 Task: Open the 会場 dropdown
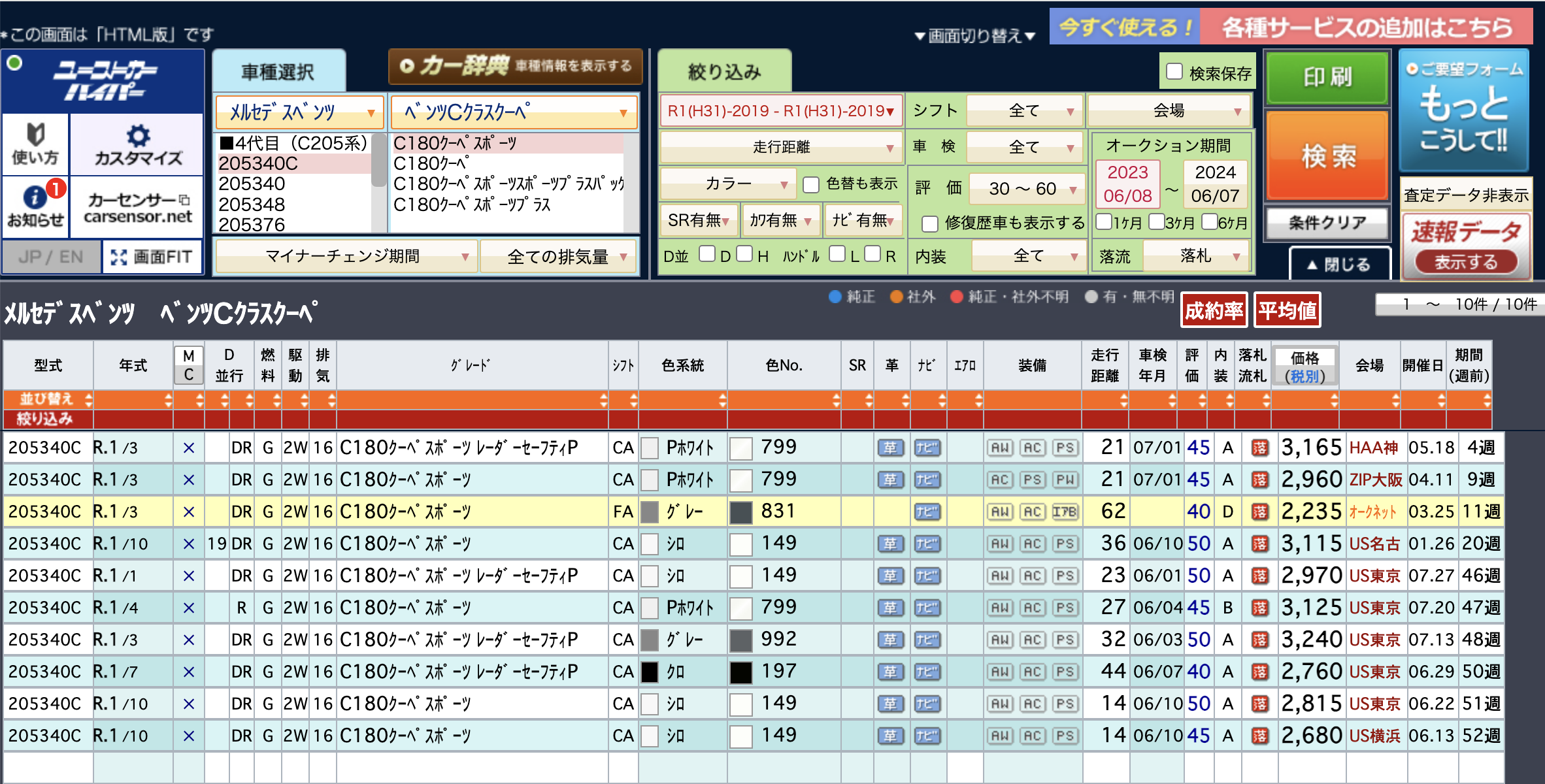coord(1169,110)
